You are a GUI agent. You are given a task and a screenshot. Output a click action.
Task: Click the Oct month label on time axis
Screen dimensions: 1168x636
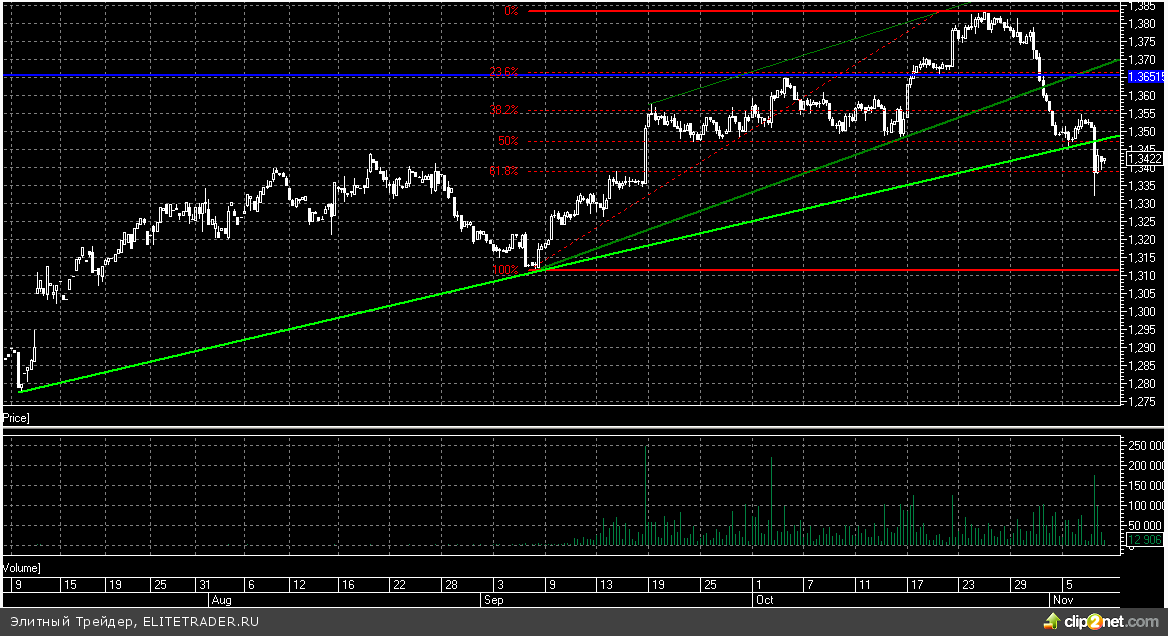764,600
